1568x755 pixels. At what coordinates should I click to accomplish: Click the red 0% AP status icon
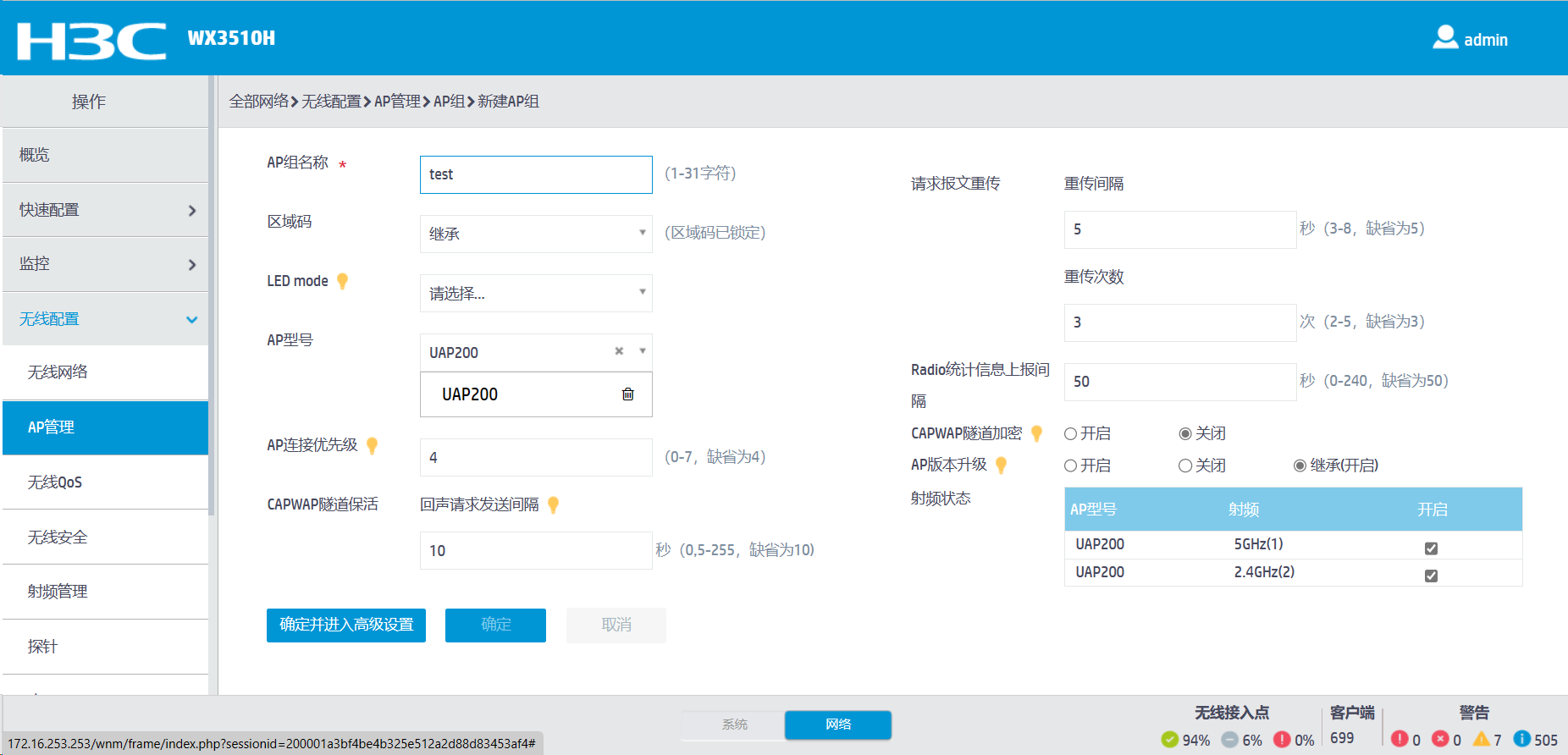coord(1283,739)
